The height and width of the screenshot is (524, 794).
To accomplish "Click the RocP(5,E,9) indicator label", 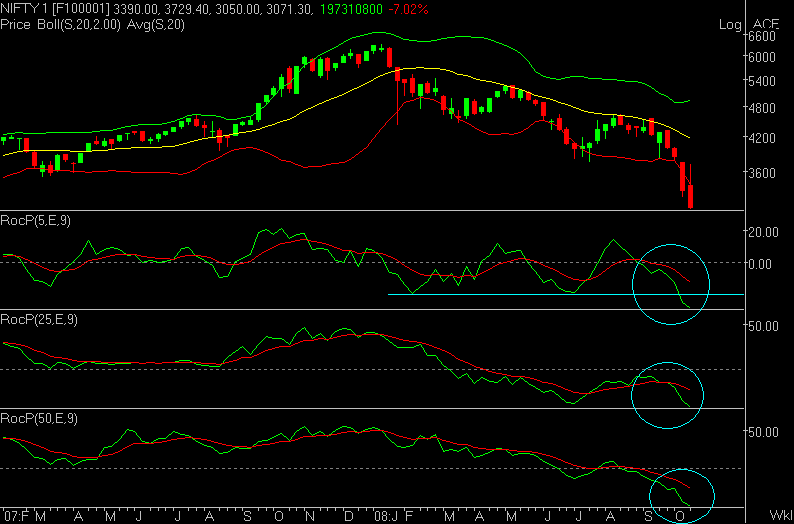I will click(36, 221).
